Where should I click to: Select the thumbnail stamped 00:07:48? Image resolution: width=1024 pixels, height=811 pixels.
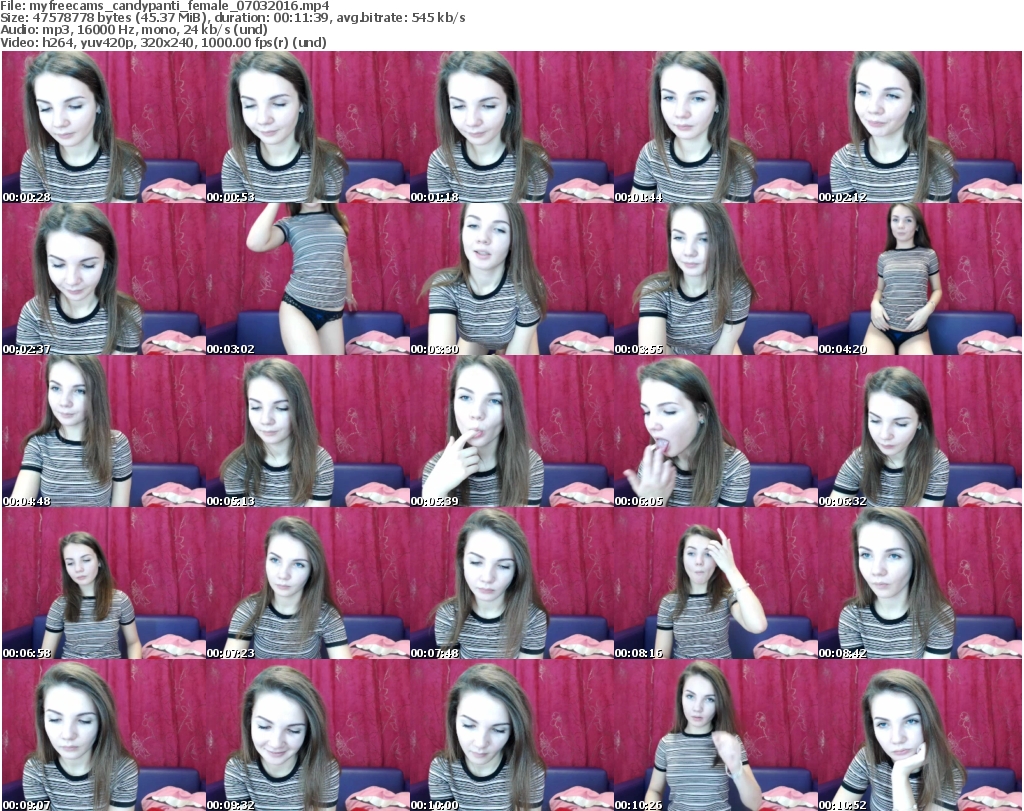tap(511, 584)
